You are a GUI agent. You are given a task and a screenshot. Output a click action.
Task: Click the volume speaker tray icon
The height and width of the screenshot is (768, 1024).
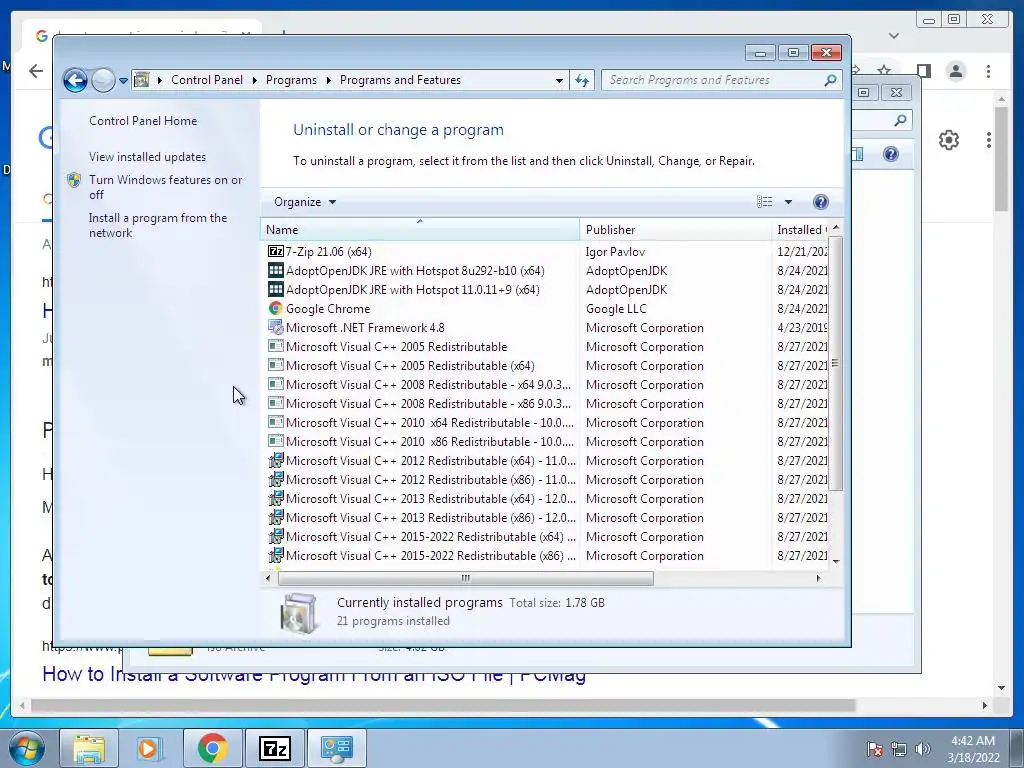coord(923,749)
